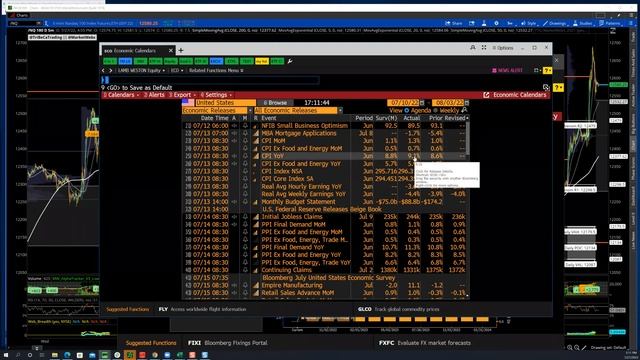Viewport: 640px width, 360px height.
Task: Navigate back with the left arrow
Action: pos(103,71)
